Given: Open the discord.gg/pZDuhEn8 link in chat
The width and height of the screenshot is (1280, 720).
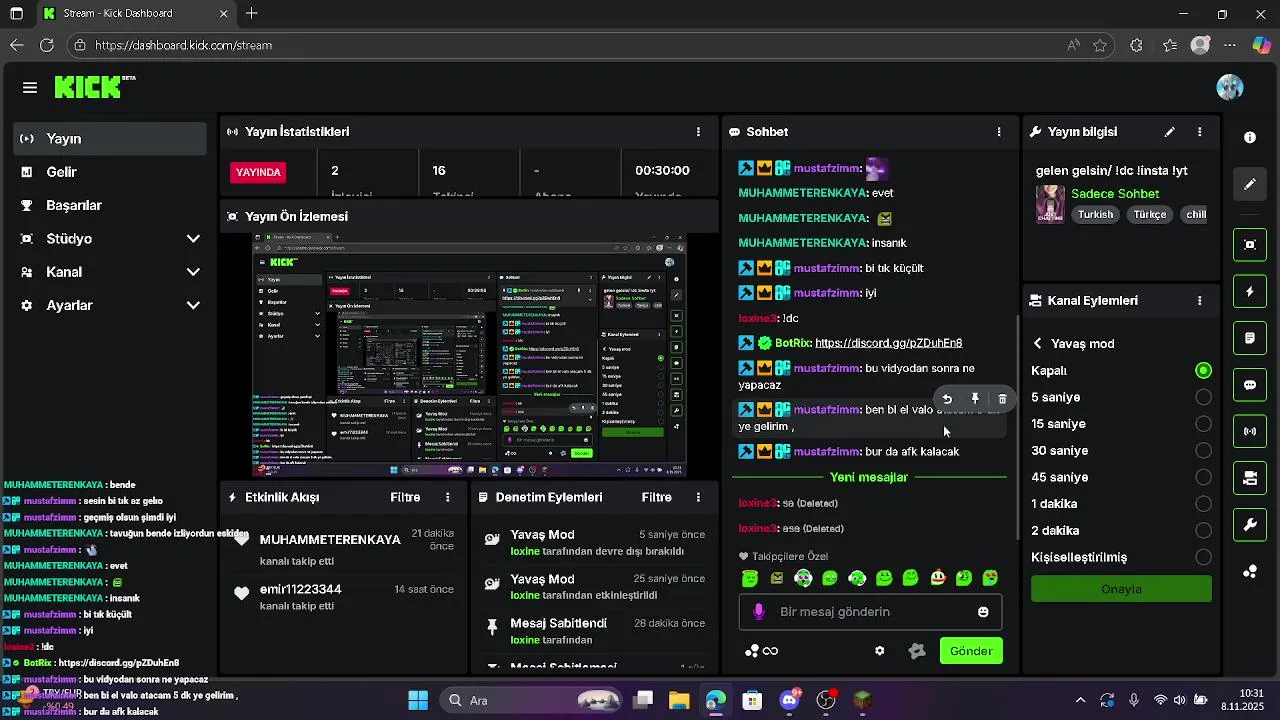Looking at the screenshot, I should [x=888, y=343].
